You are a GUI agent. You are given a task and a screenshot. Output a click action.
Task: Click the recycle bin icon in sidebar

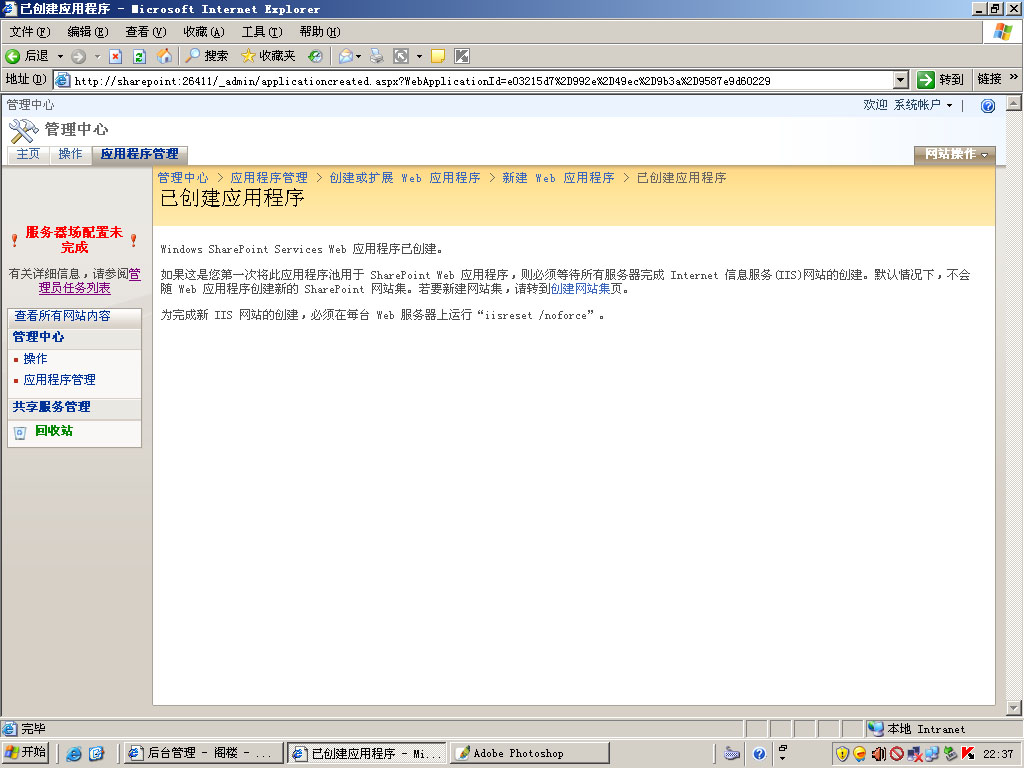20,432
